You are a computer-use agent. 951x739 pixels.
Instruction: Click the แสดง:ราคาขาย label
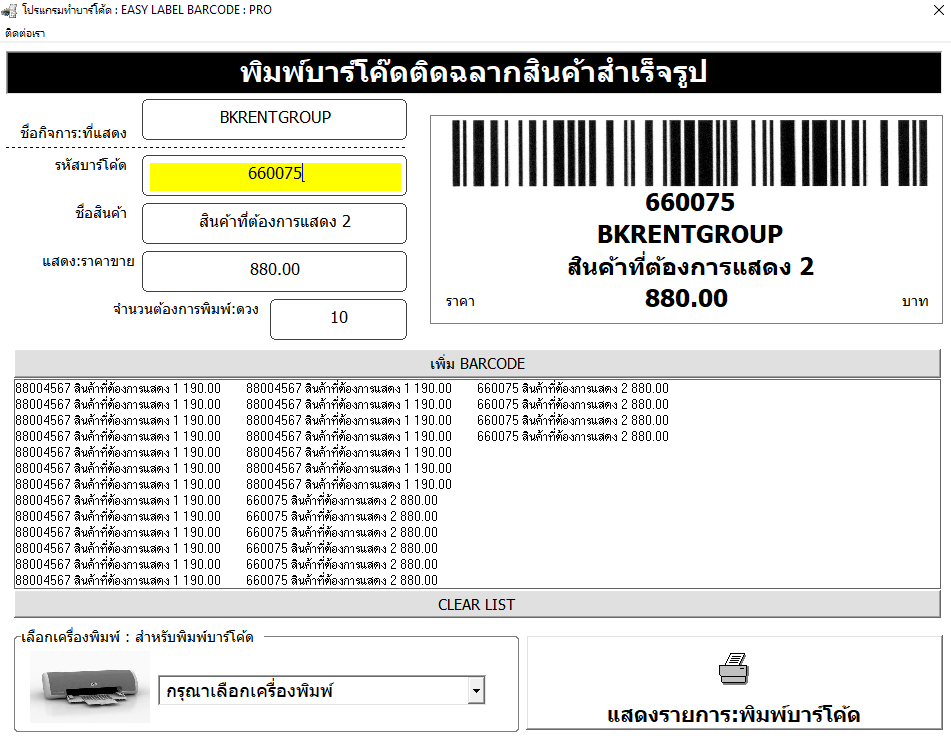[88, 262]
